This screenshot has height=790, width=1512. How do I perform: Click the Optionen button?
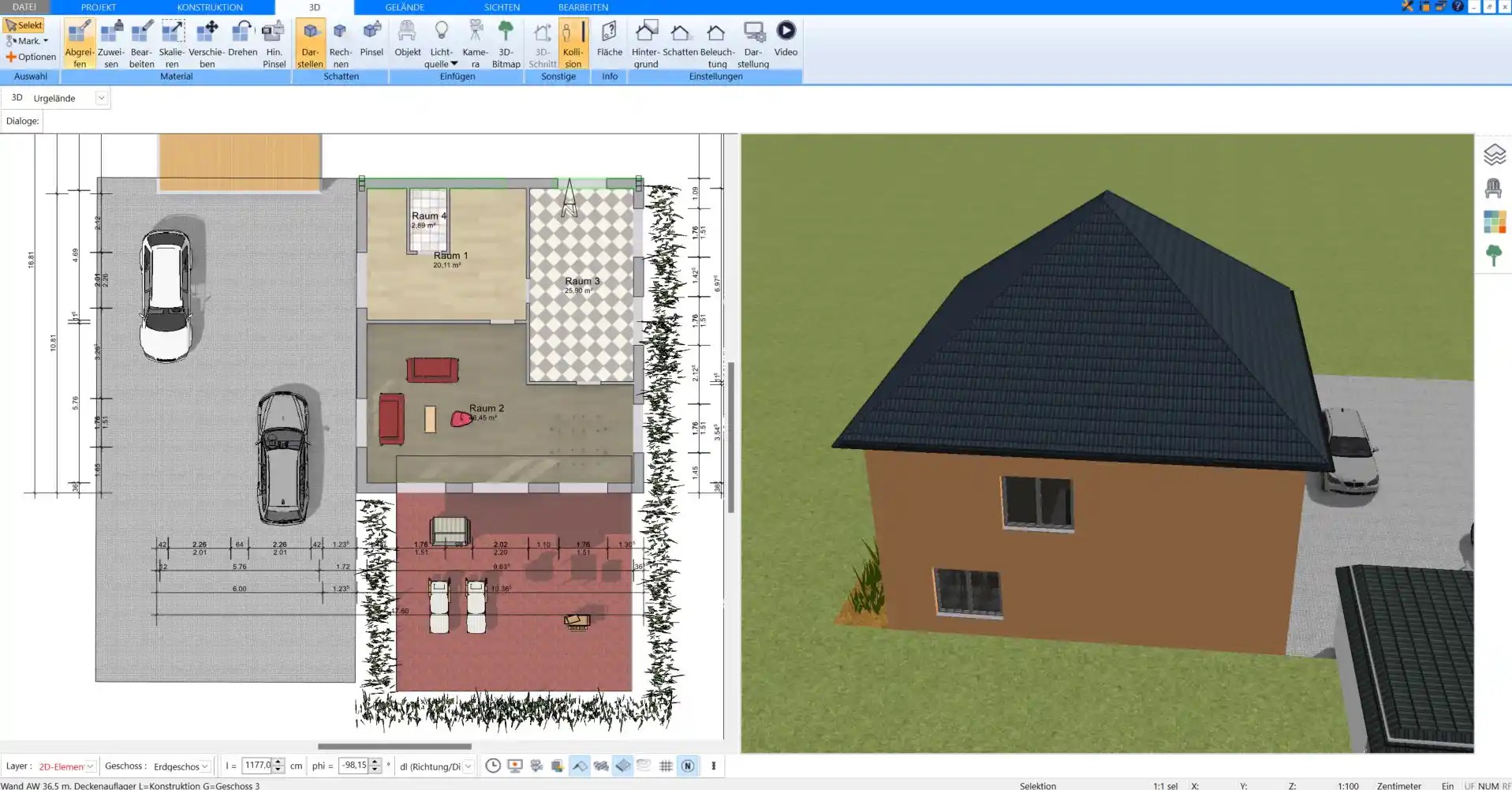point(31,57)
